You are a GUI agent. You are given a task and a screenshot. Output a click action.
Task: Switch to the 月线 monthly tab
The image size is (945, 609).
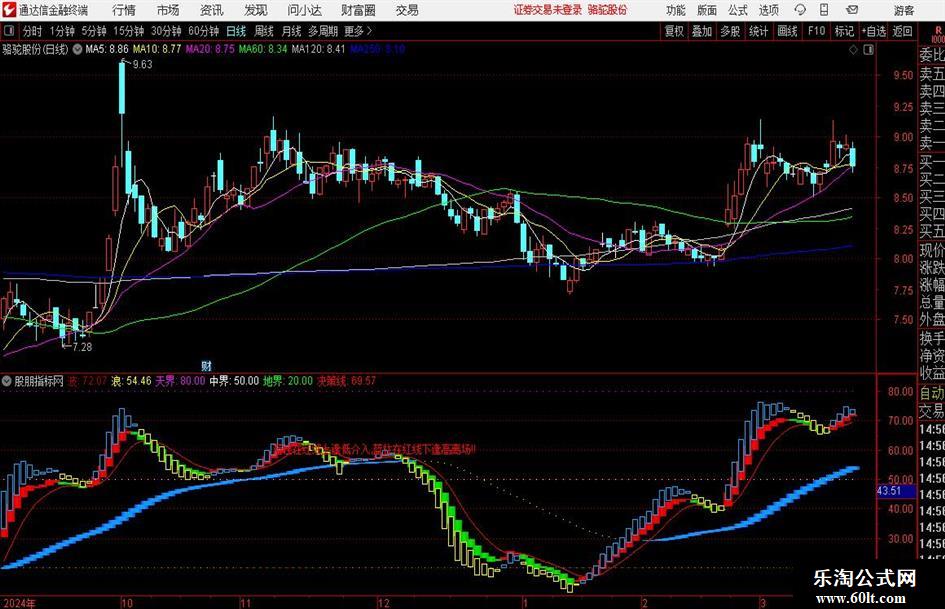pyautogui.click(x=292, y=31)
